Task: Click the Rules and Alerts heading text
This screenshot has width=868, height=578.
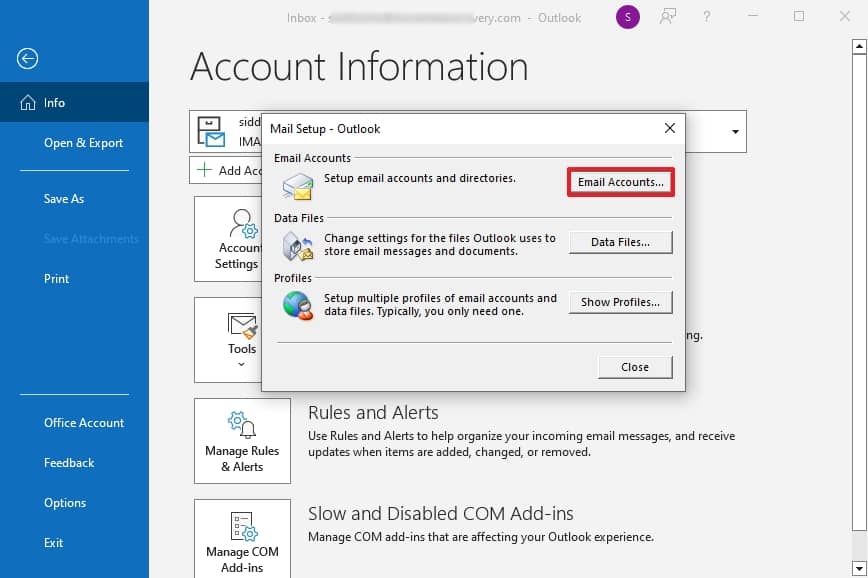Action: 373,412
